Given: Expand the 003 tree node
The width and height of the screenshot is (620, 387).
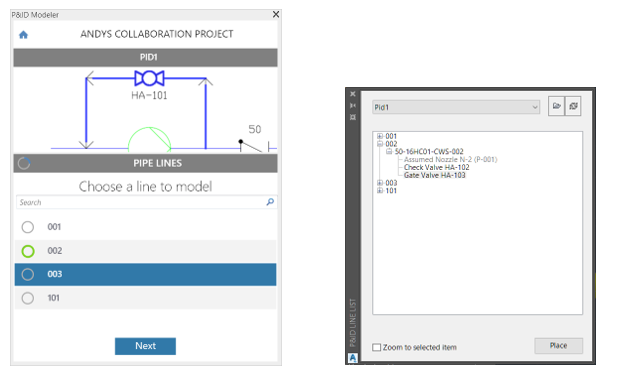Looking at the screenshot, I should (x=380, y=183).
